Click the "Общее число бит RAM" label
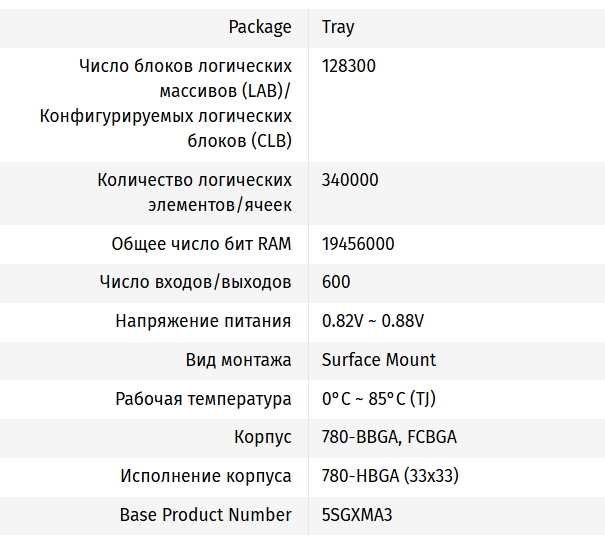 coord(201,244)
